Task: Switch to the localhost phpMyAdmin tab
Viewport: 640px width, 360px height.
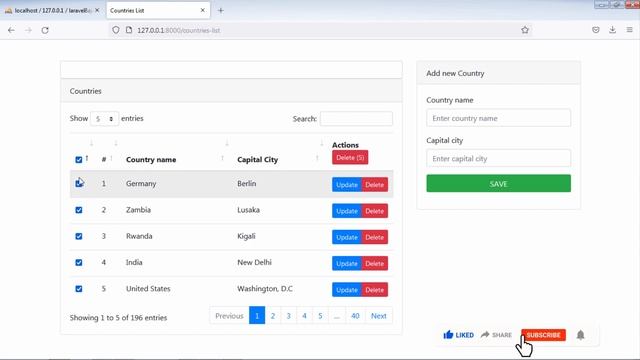Action: tap(51, 11)
